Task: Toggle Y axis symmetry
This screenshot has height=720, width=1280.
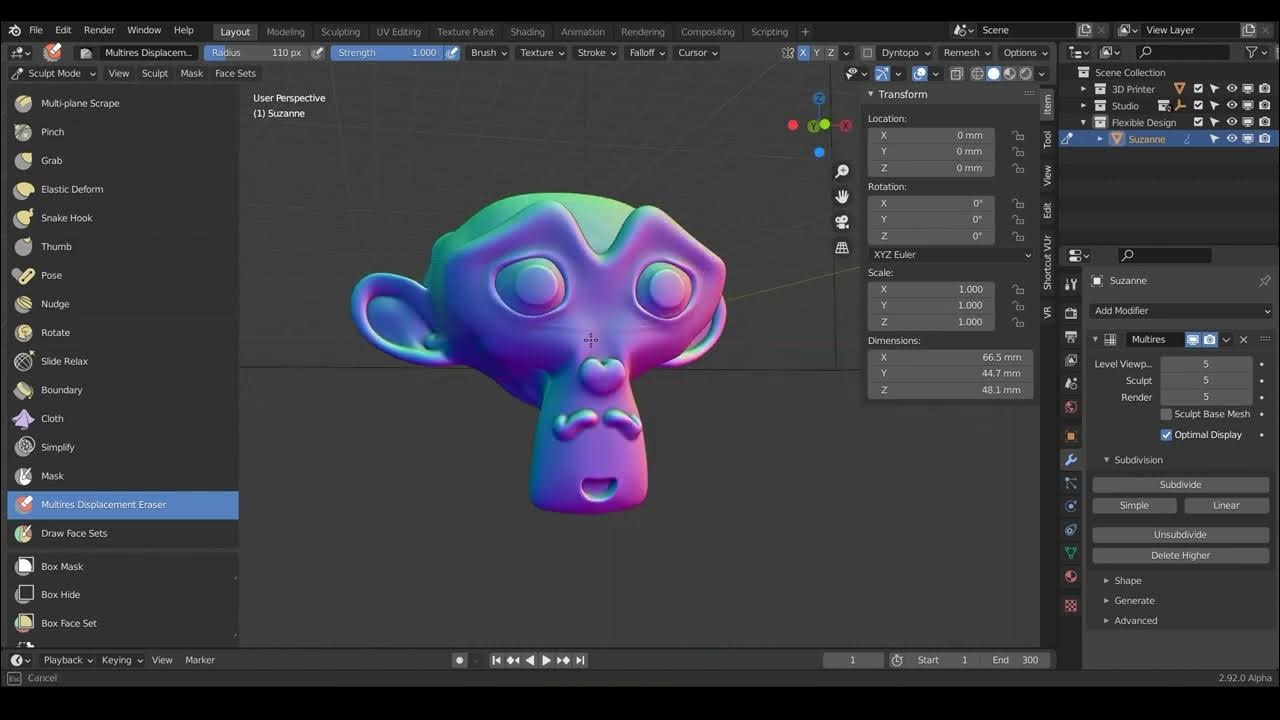Action: click(x=817, y=52)
